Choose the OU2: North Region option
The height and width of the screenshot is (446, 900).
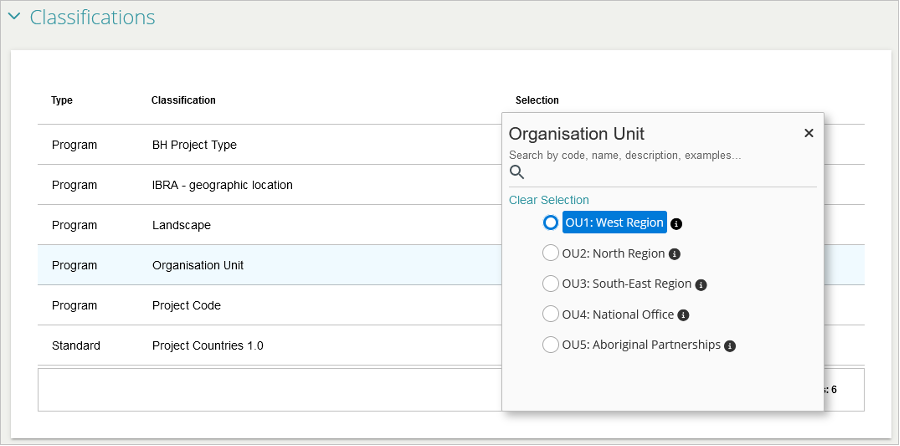point(550,253)
